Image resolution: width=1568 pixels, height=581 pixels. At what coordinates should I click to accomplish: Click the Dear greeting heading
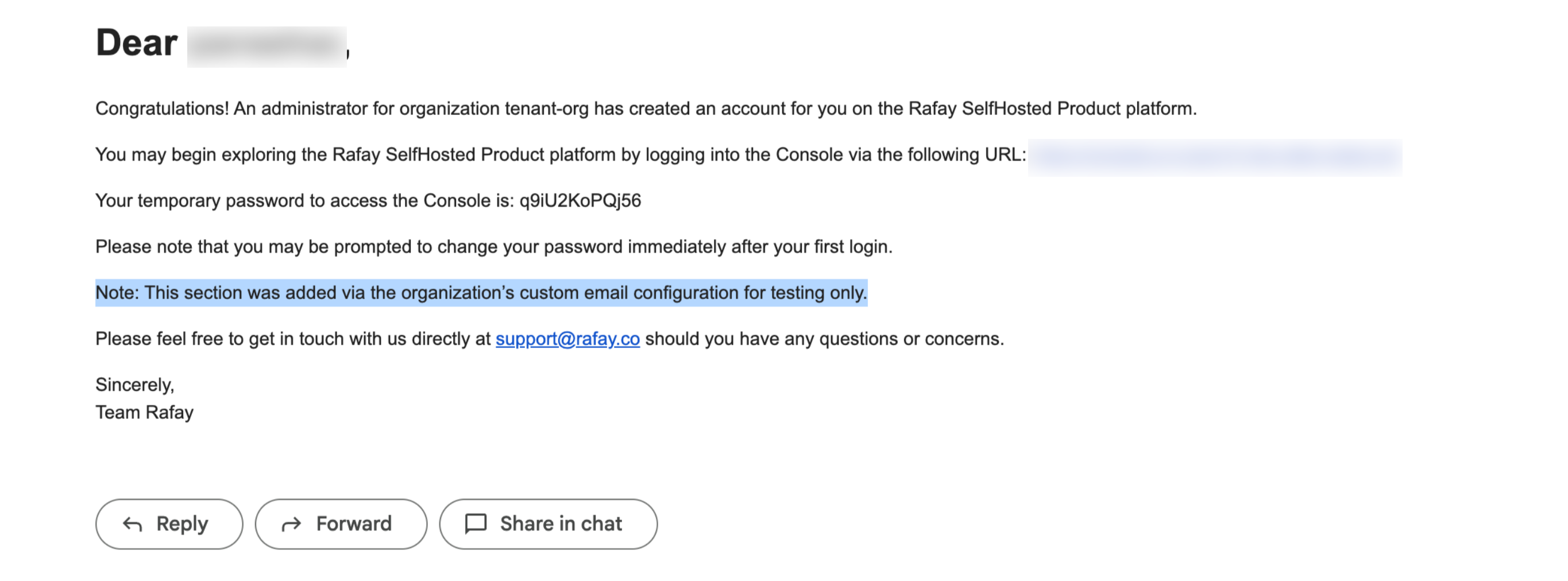click(x=137, y=44)
